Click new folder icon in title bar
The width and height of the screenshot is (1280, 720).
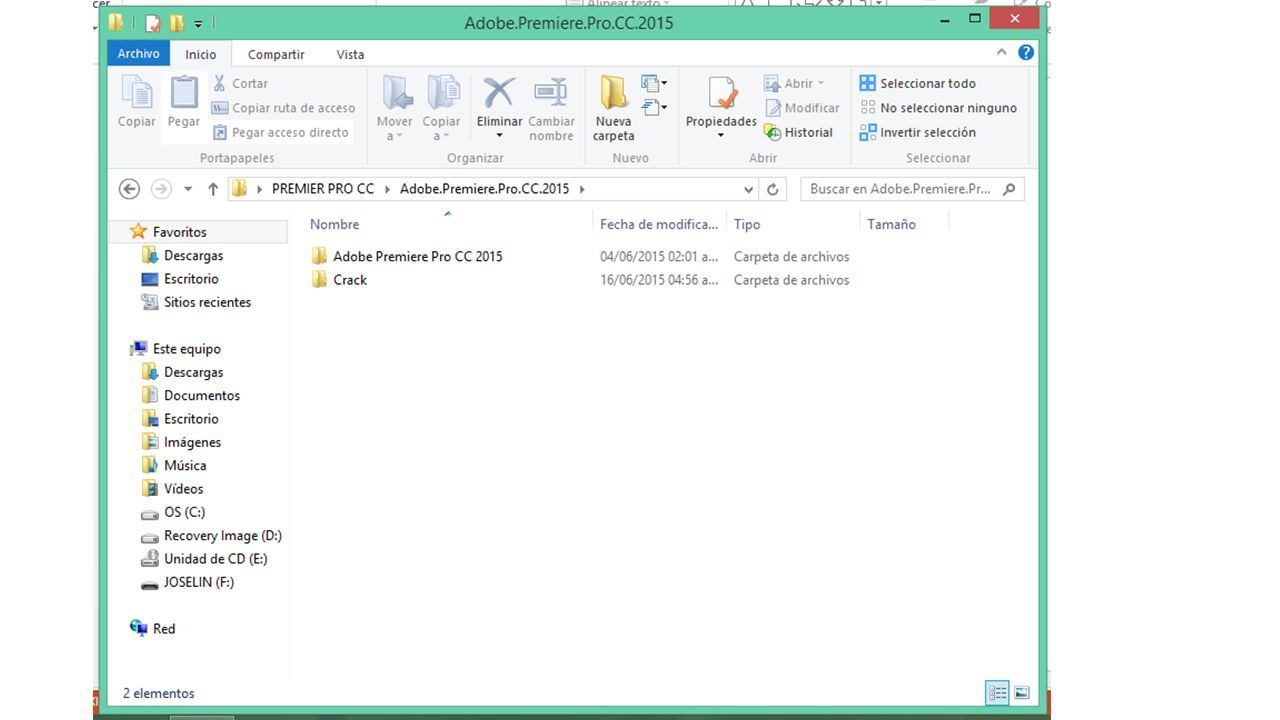tap(177, 22)
